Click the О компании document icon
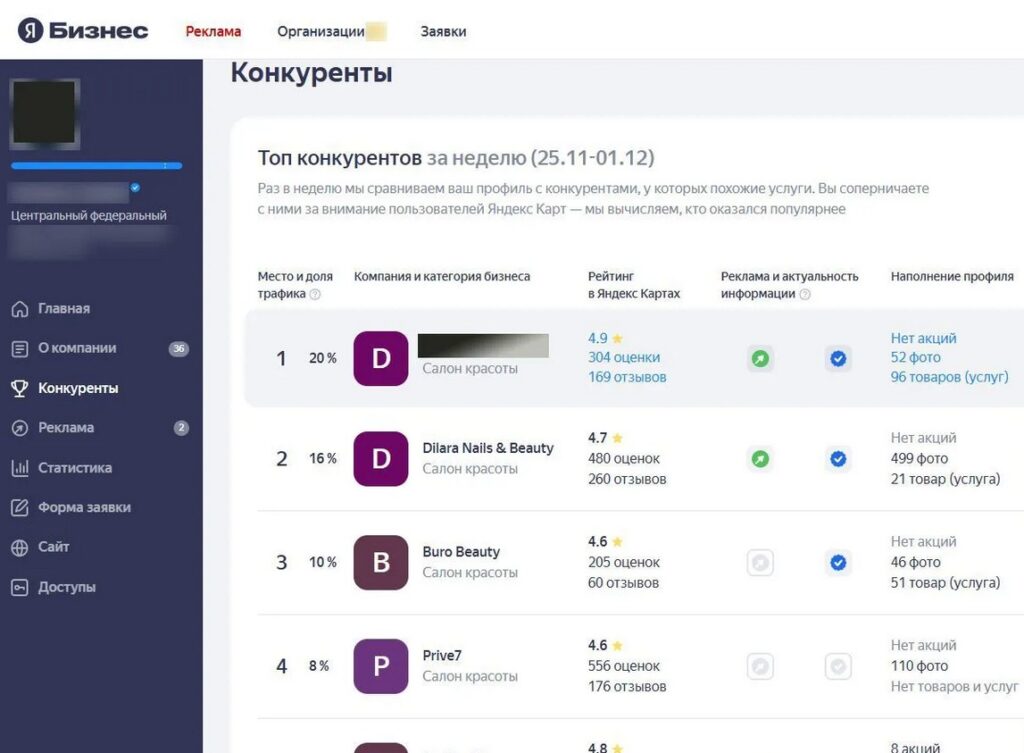The image size is (1024, 753). [x=19, y=349]
